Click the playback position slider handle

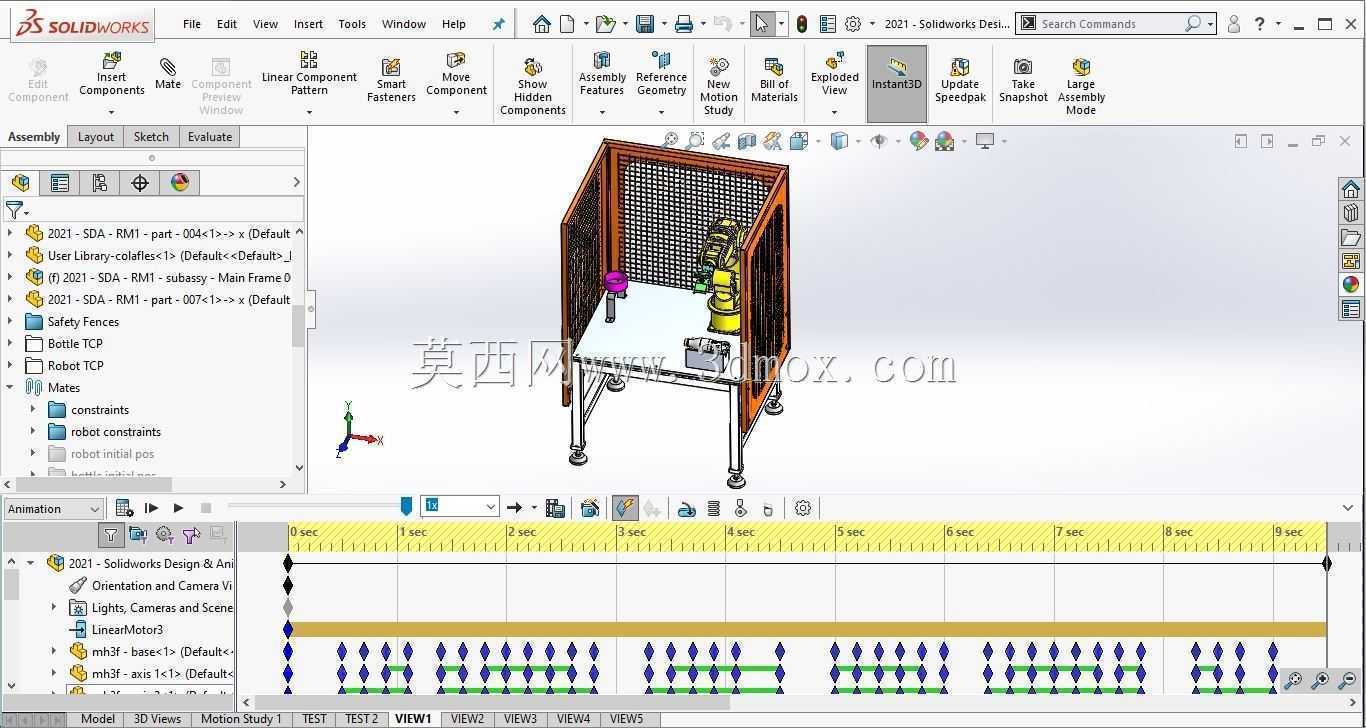pyautogui.click(x=406, y=506)
